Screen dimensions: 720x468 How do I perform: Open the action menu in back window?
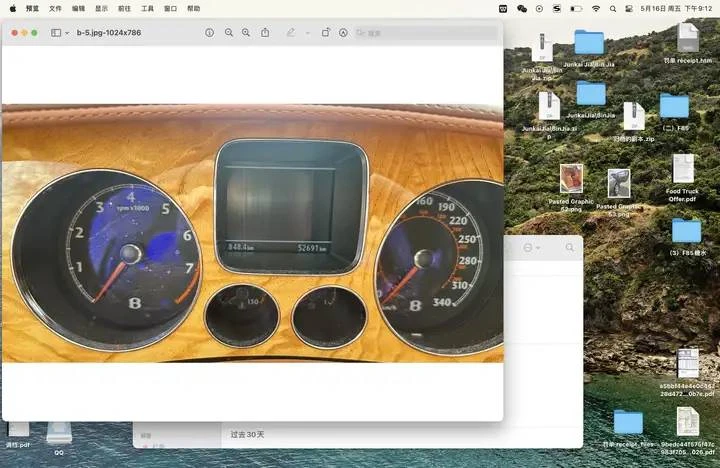tap(531, 248)
